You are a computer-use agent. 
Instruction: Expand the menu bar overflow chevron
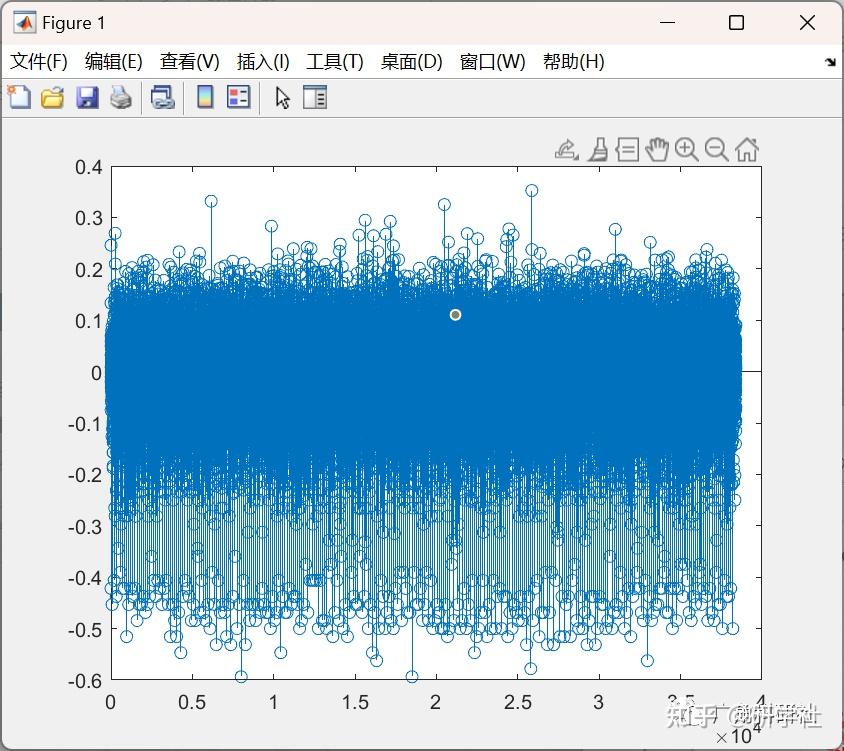pos(831,62)
